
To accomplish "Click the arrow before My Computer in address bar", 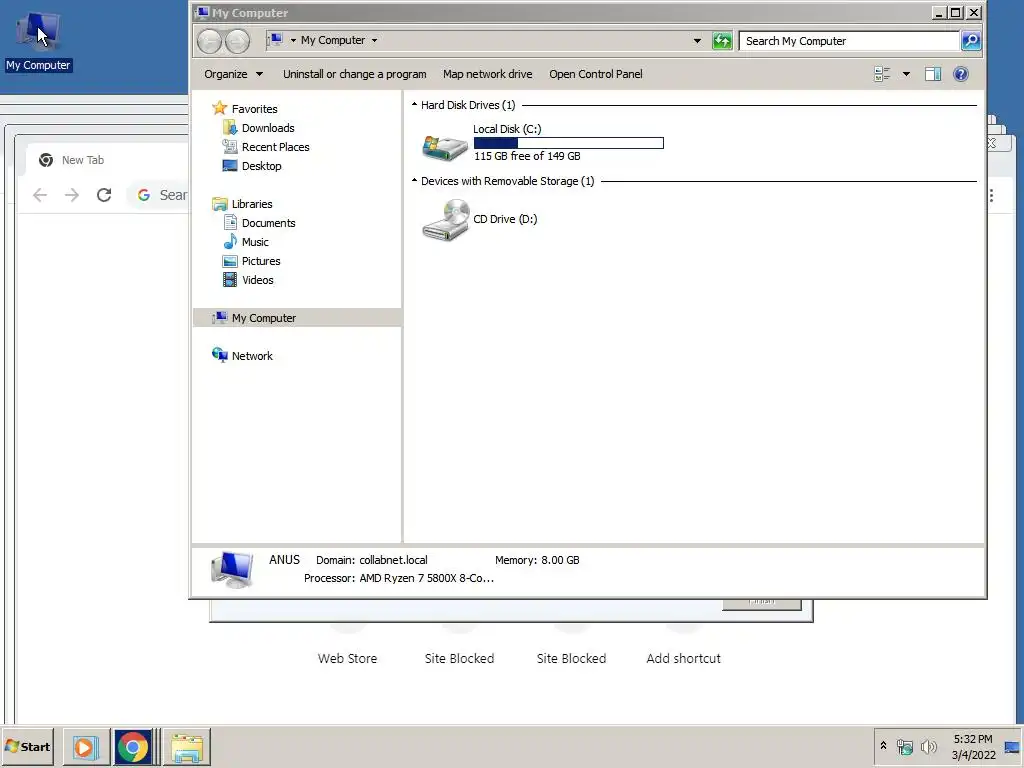I will (293, 40).
